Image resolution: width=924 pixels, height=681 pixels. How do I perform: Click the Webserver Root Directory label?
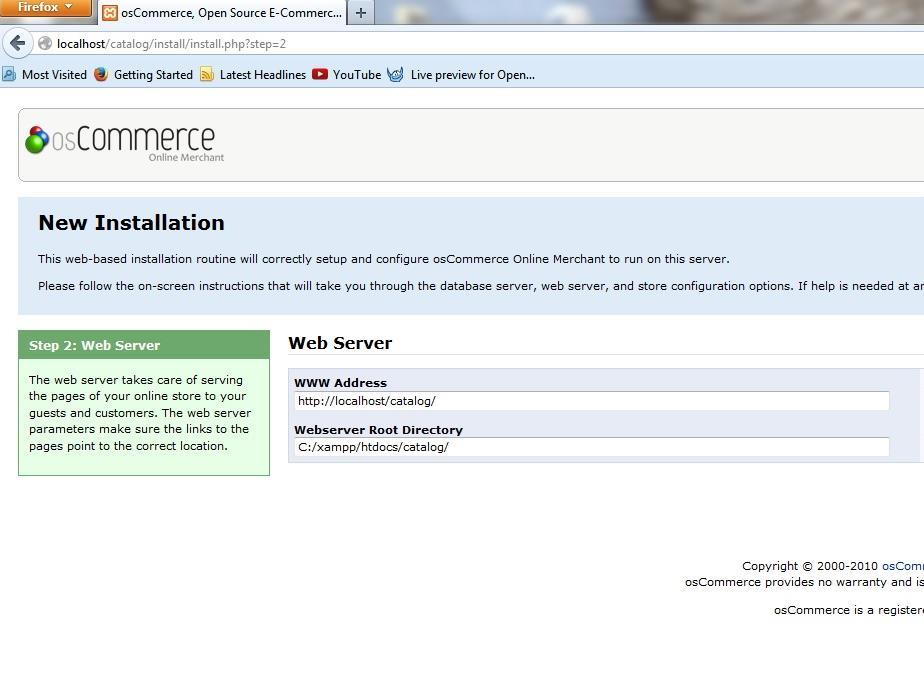pos(378,430)
